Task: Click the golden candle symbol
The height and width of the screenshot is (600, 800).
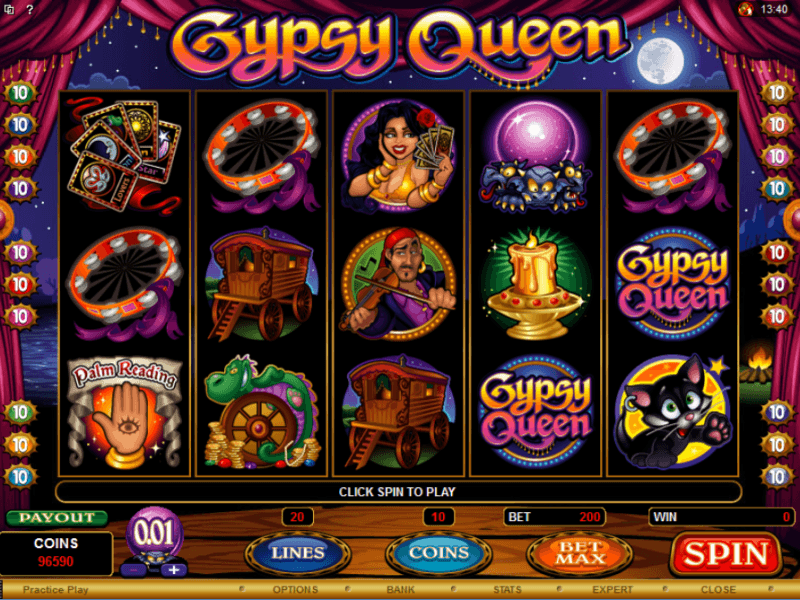Action: point(535,284)
